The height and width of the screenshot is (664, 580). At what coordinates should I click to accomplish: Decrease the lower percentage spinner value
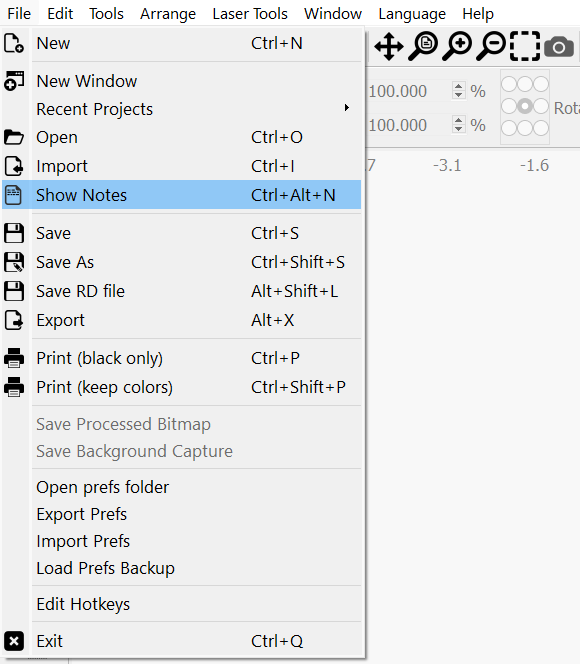pyautogui.click(x=458, y=129)
